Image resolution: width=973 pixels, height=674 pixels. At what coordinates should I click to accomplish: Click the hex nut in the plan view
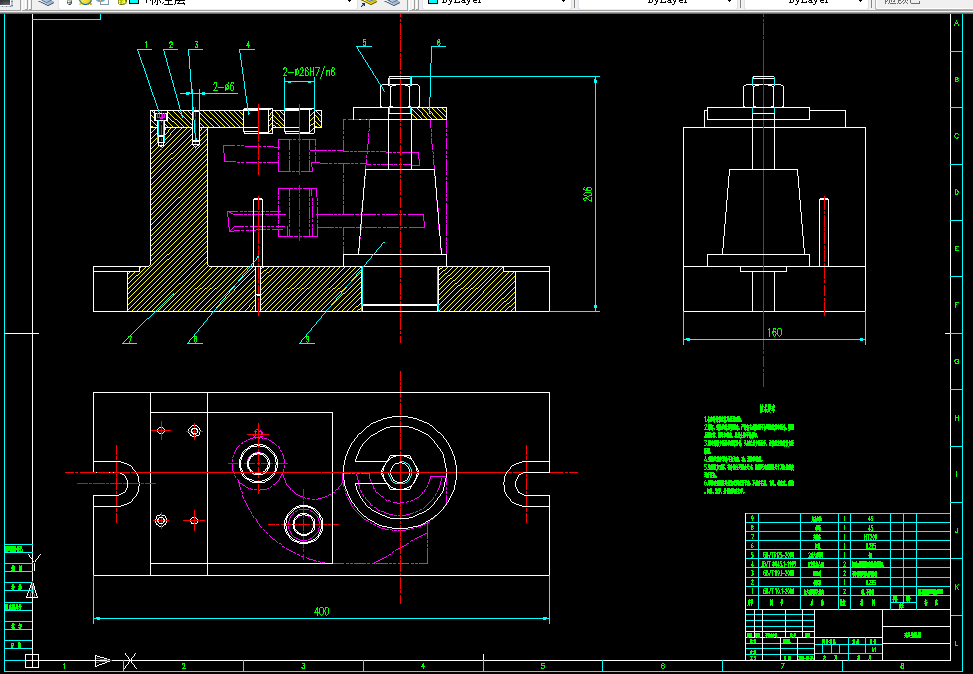point(400,473)
